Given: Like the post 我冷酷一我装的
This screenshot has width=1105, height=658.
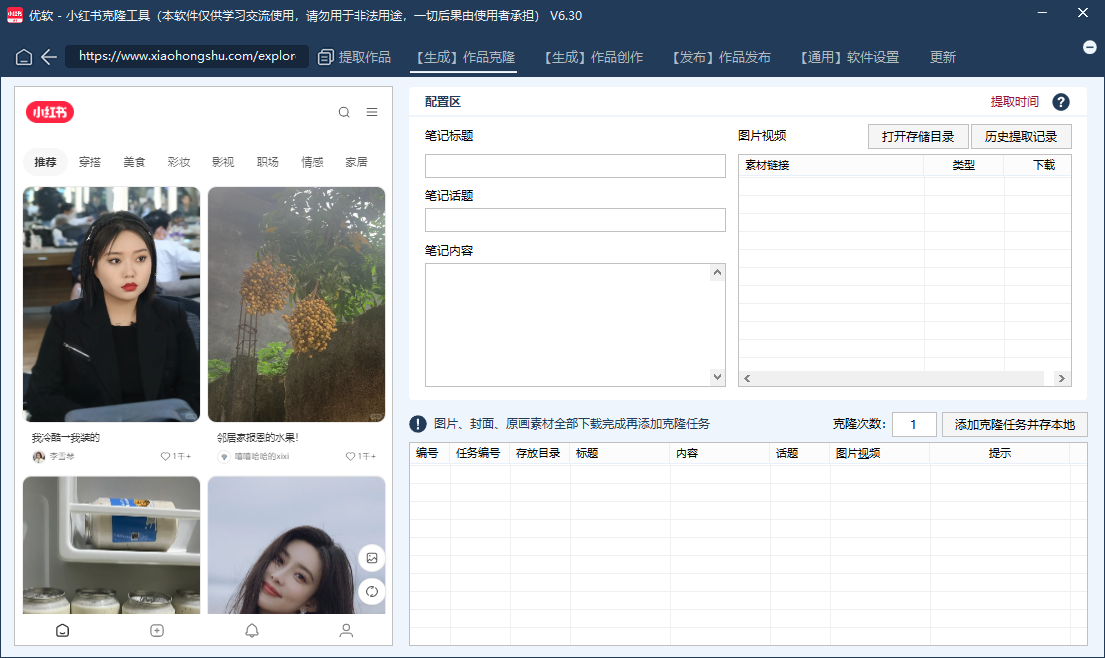Looking at the screenshot, I should [x=164, y=455].
